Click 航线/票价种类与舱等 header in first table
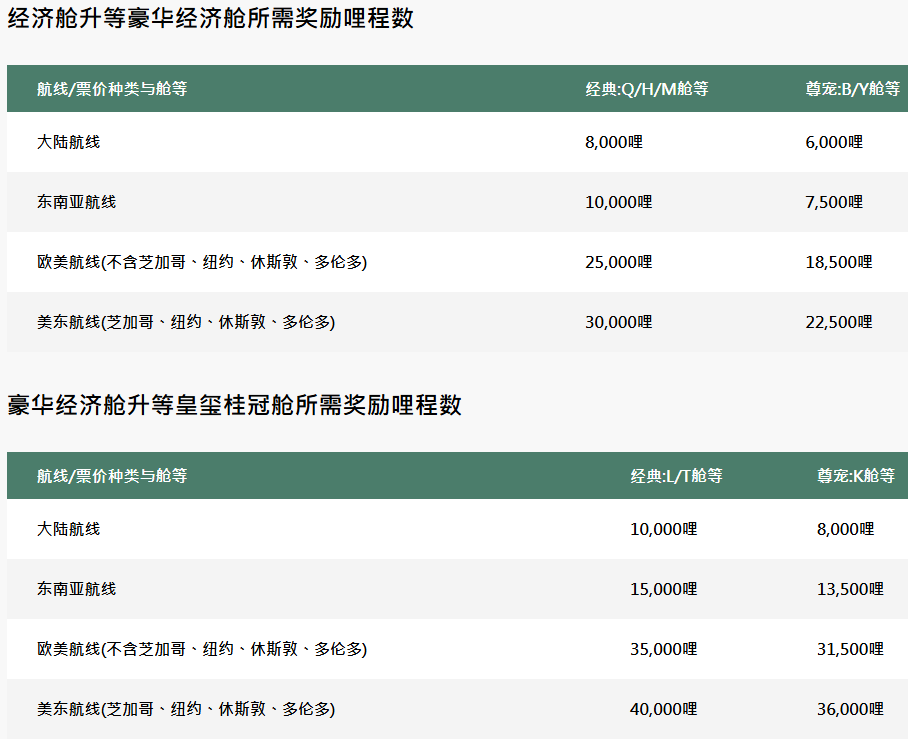This screenshot has height=739, width=908. point(112,89)
